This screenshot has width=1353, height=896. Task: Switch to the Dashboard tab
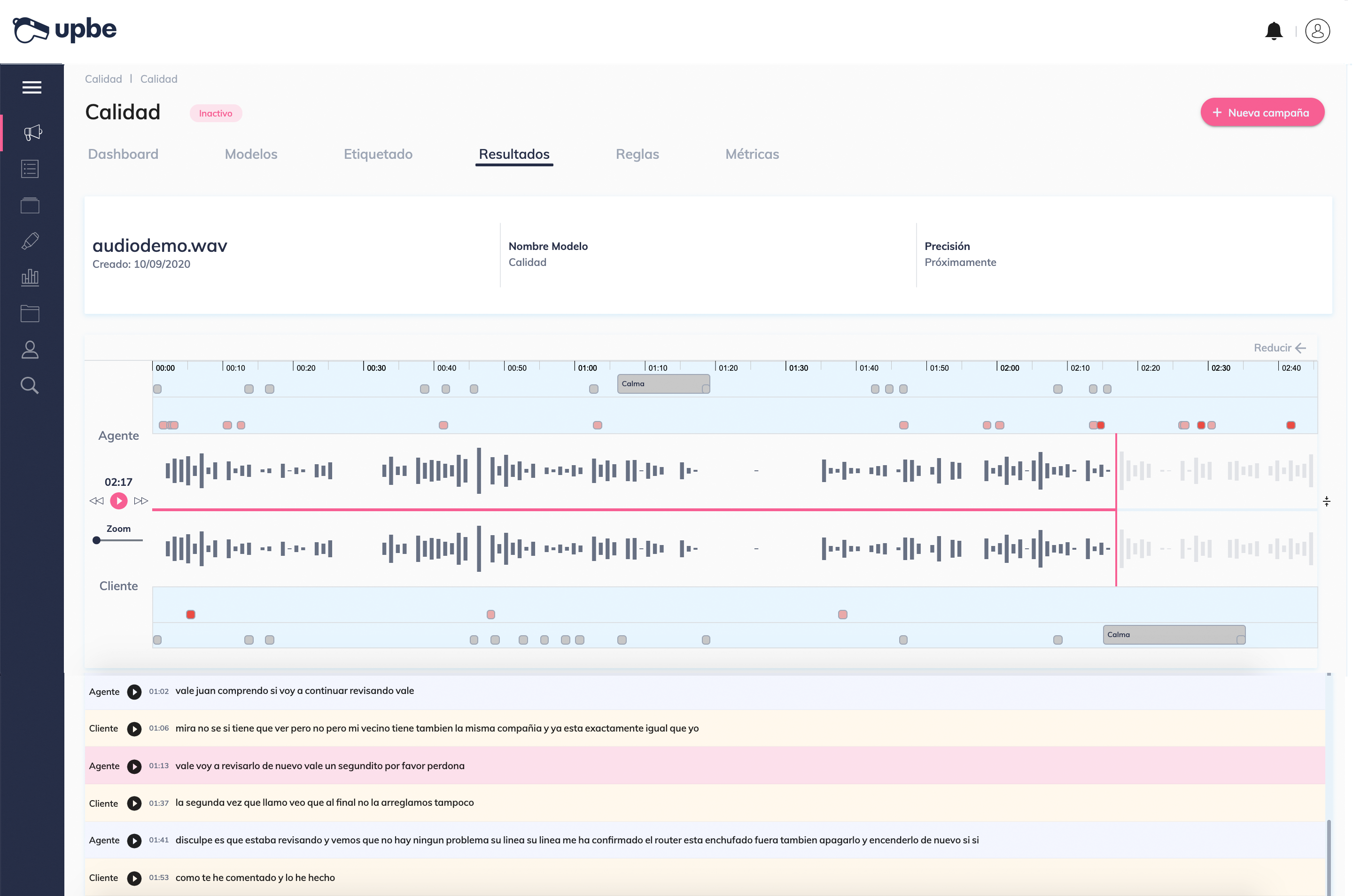[124, 154]
